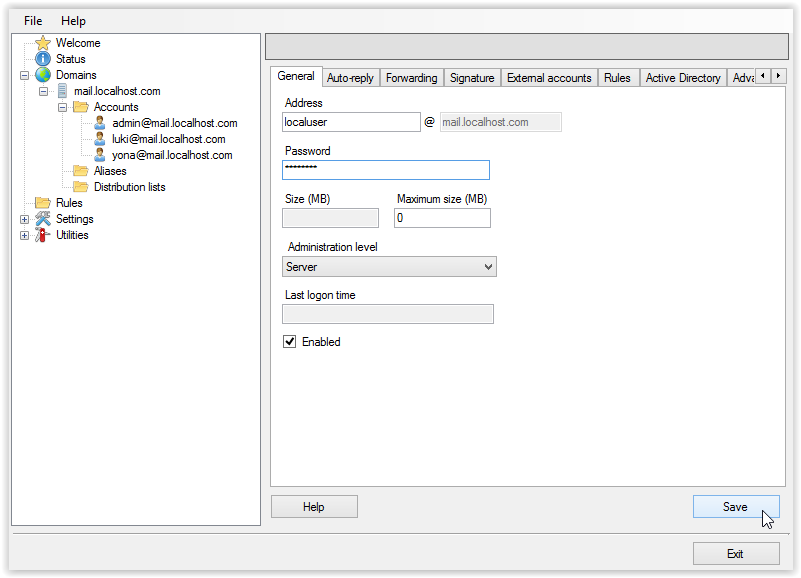Switch to the Active Directory tab
801x578 pixels.
pos(683,78)
